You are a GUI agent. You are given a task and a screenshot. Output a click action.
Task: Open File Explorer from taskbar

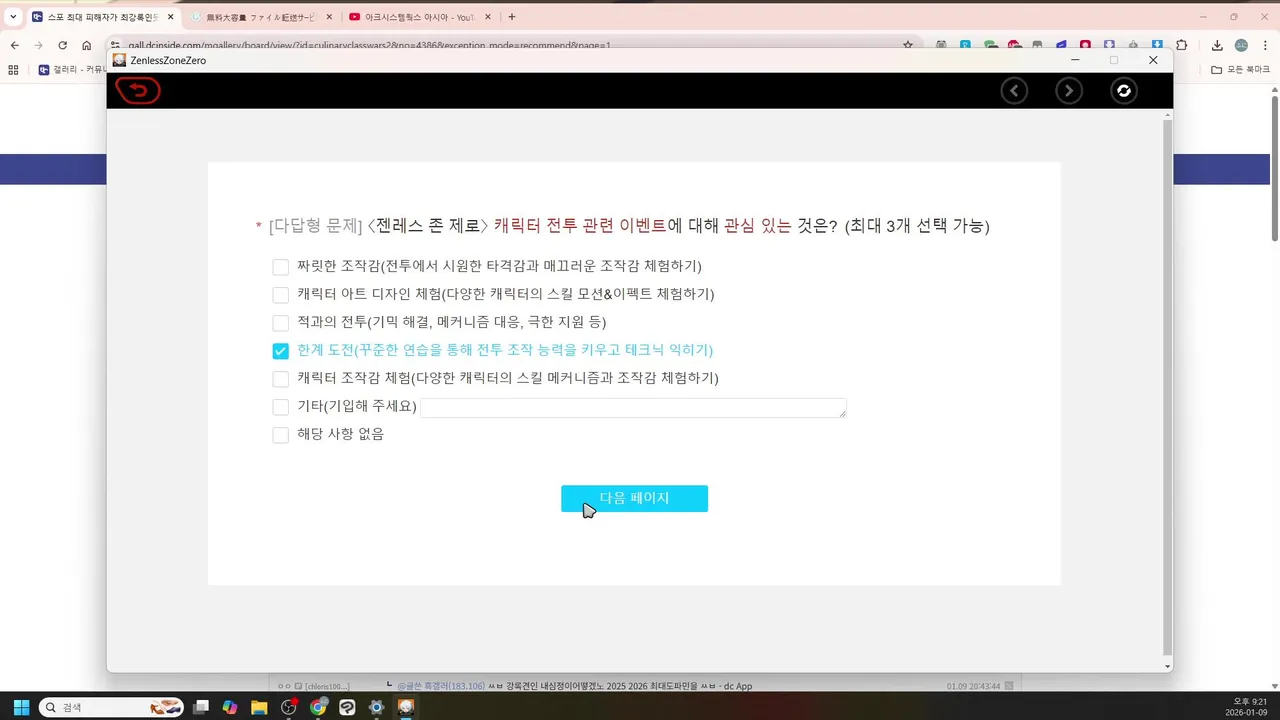click(259, 707)
